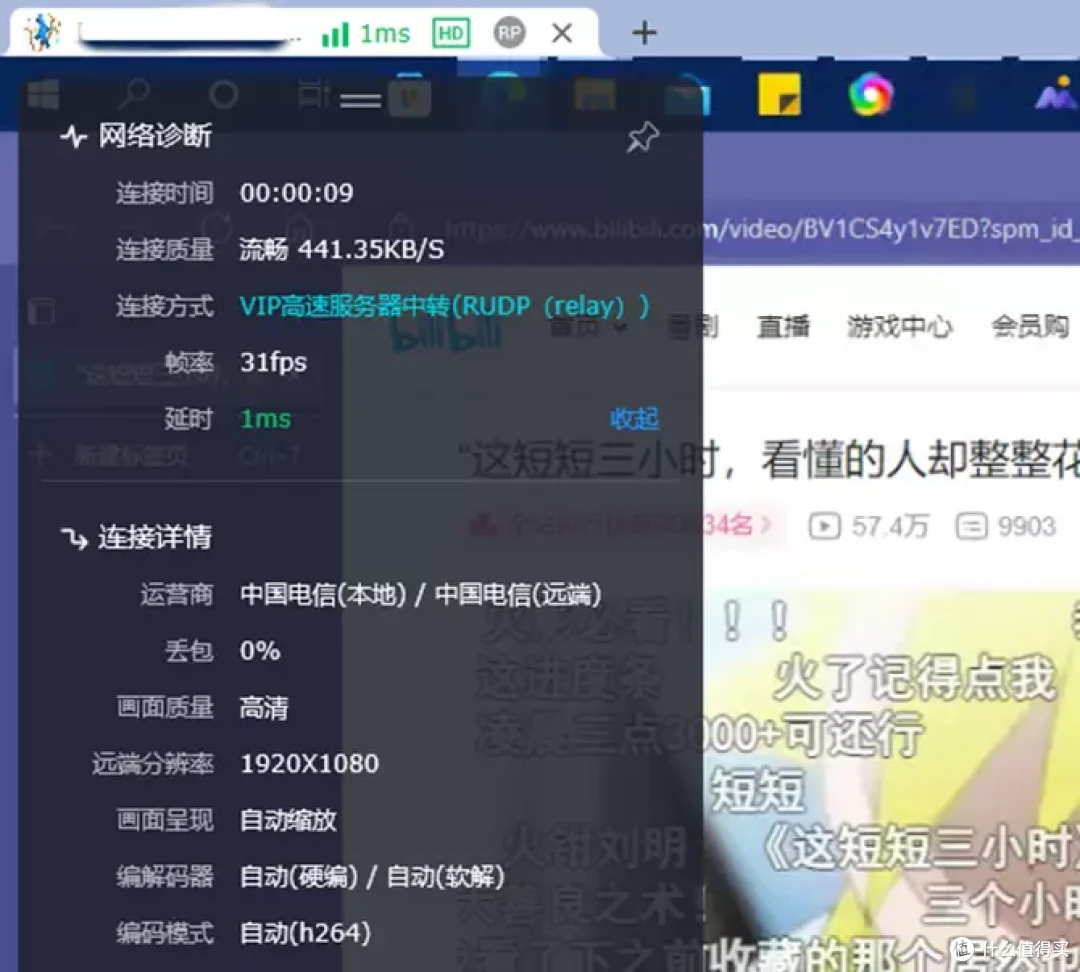Click the drag handle lines on toolbar
1080x972 pixels.
point(360,101)
